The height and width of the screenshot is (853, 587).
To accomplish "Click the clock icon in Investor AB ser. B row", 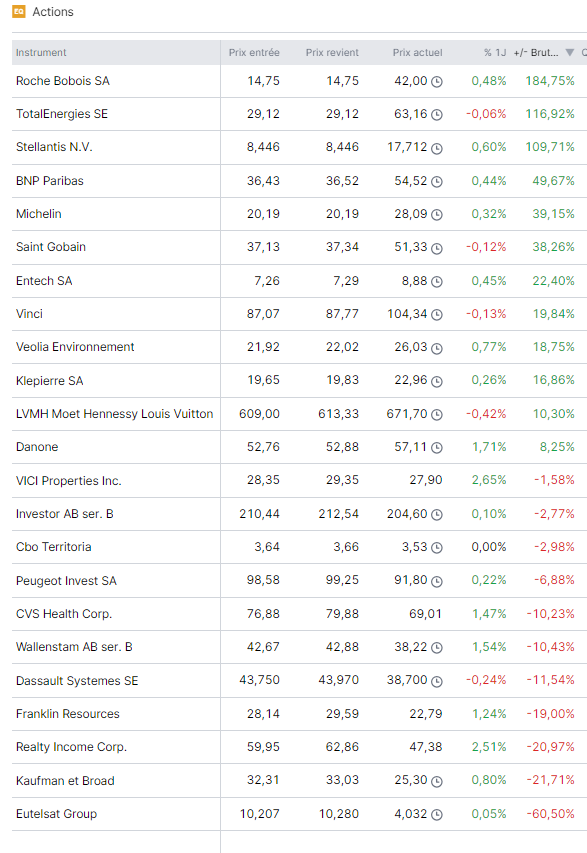I will click(436, 515).
